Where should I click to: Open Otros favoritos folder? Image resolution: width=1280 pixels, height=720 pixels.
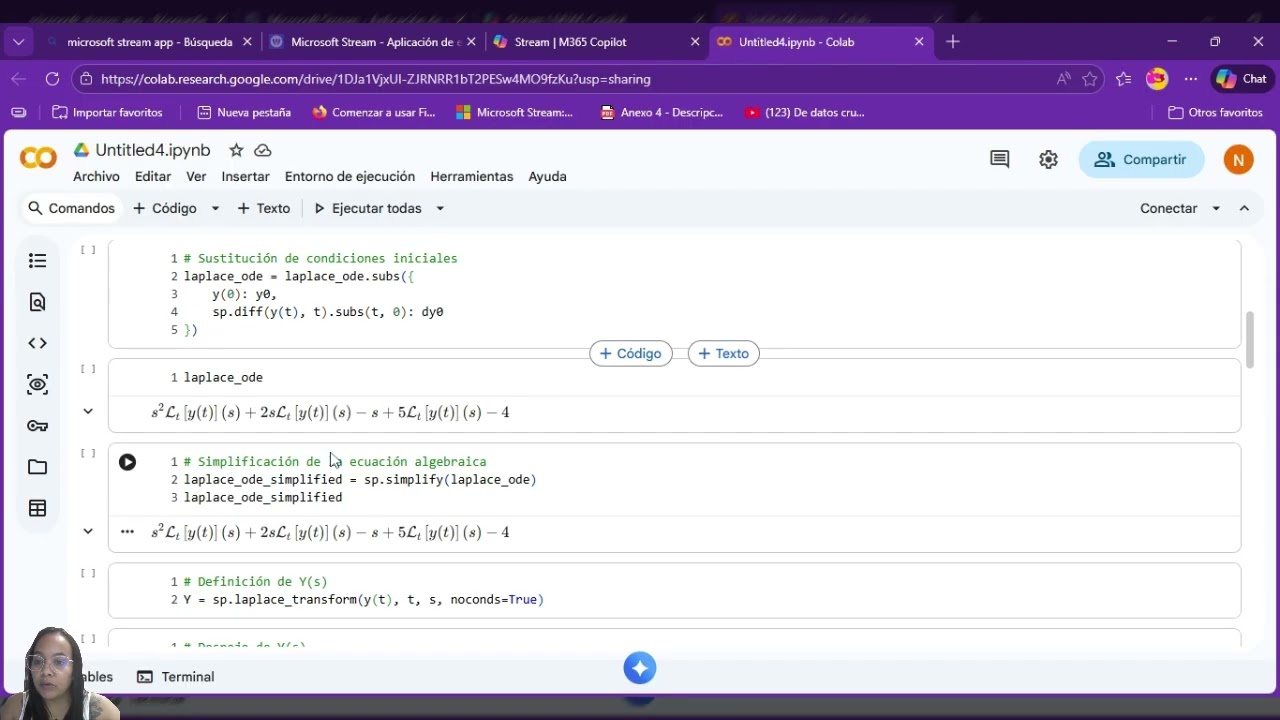coord(1215,113)
